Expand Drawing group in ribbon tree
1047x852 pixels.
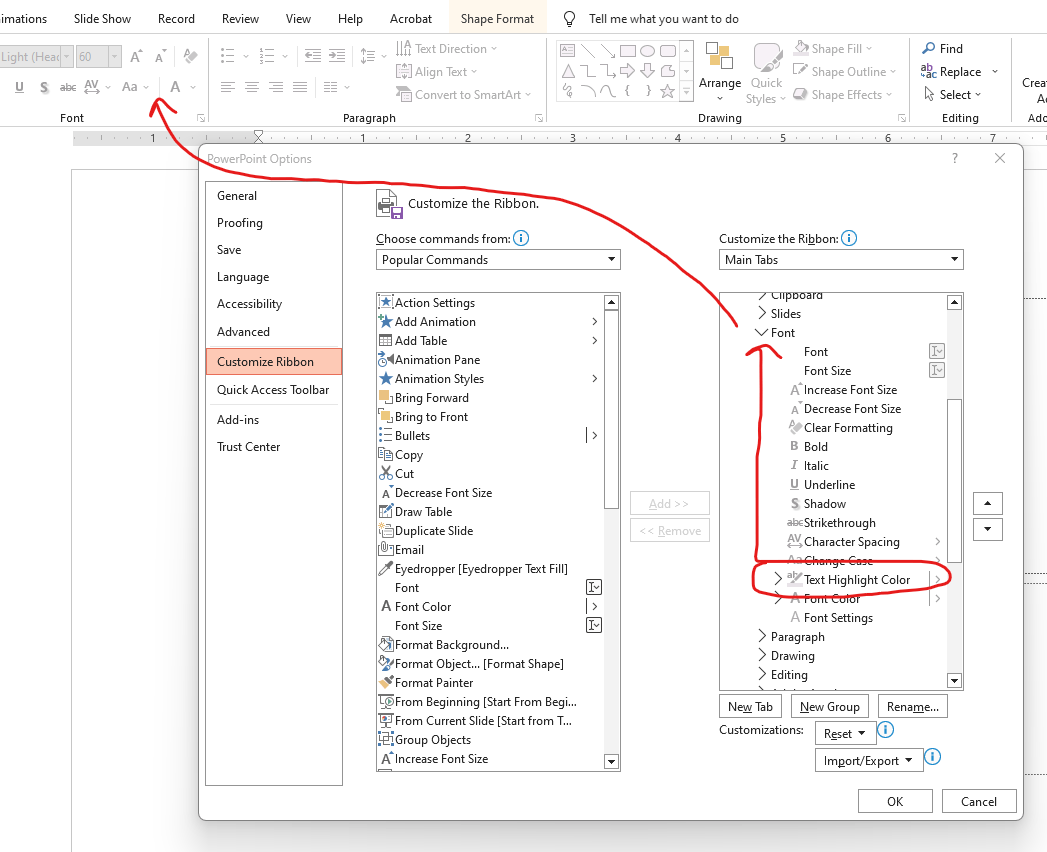(762, 656)
